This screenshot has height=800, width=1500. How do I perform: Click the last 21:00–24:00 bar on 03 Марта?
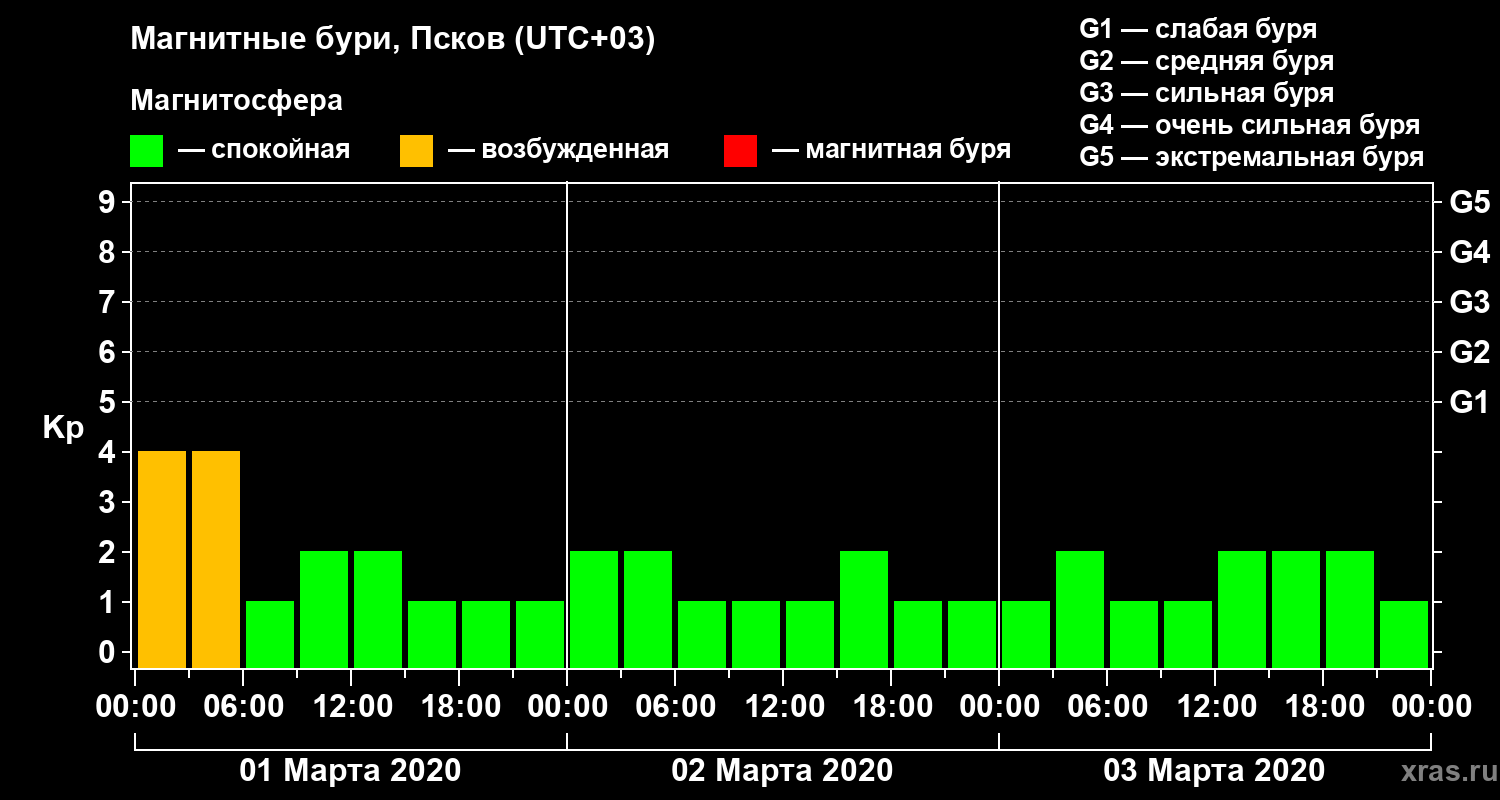coord(1404,634)
